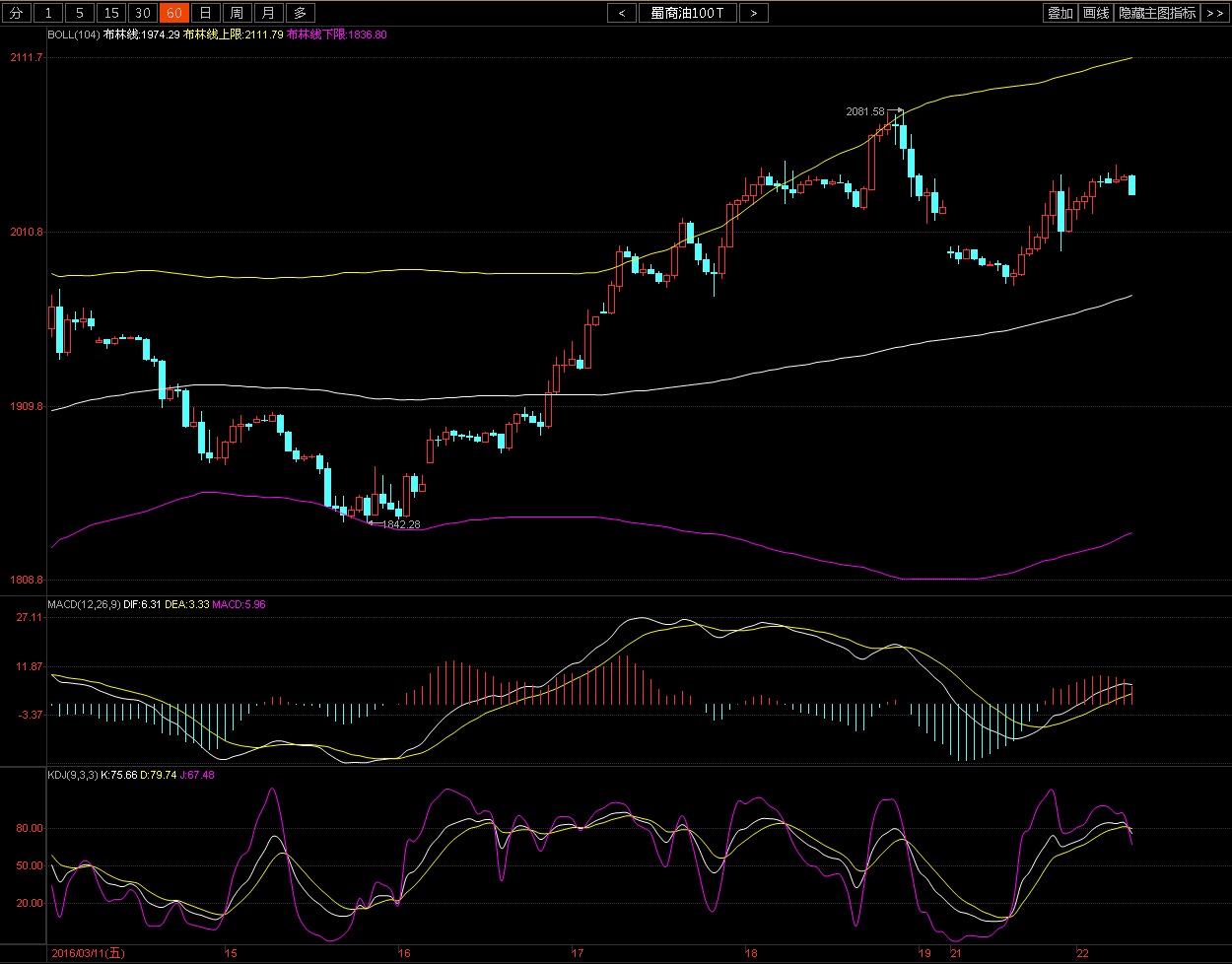This screenshot has width=1232, height=964.
Task: Switch to the 分 (tick) timeframe
Action: tap(16, 13)
